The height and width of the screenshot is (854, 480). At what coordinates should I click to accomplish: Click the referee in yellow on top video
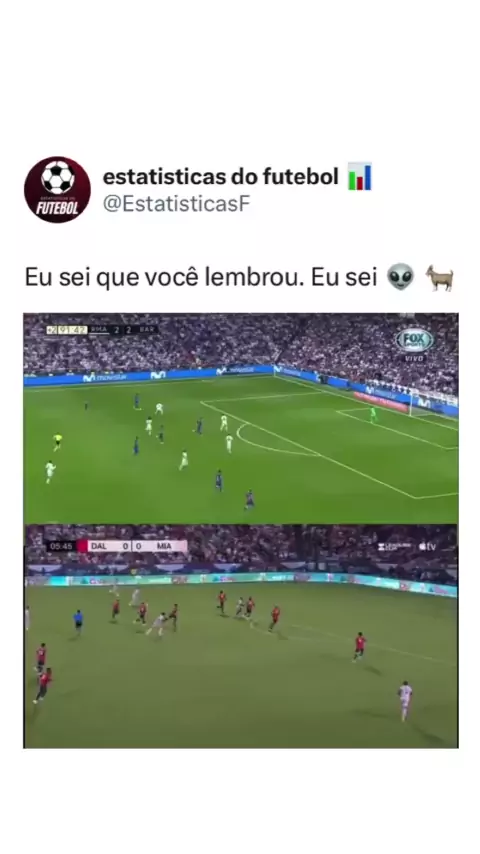pos(57,442)
